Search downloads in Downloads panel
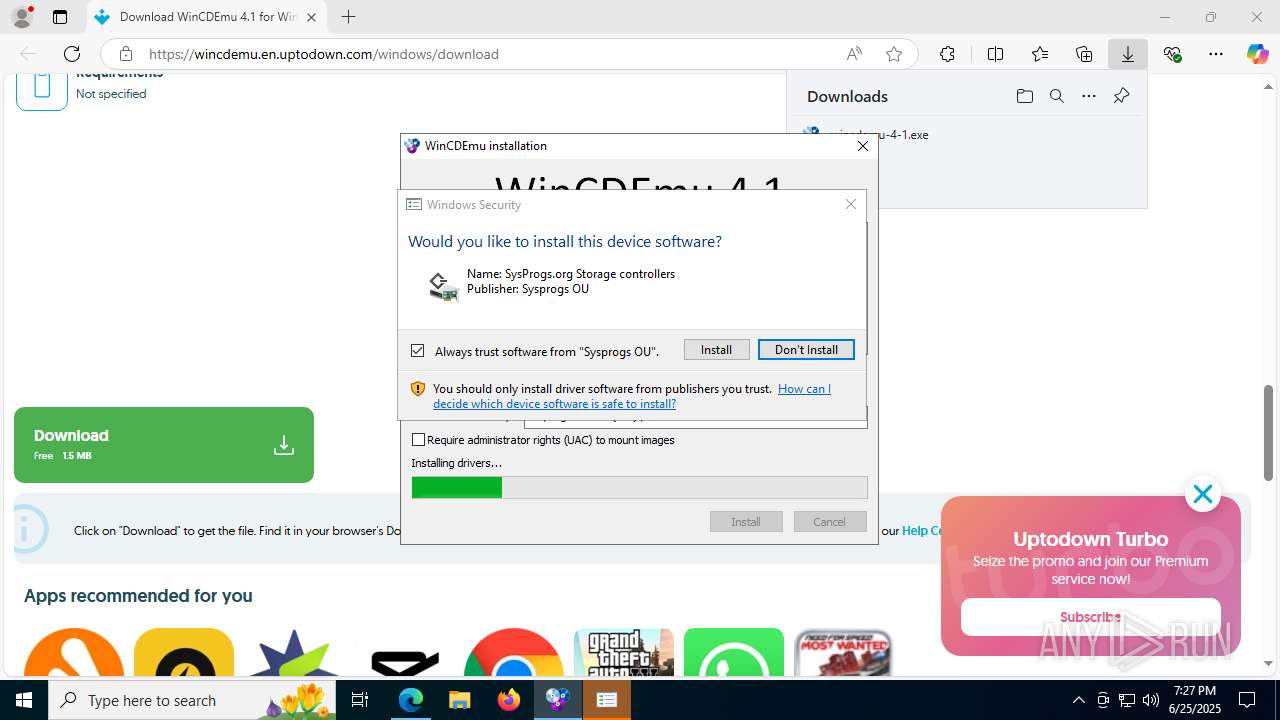 tap(1056, 96)
